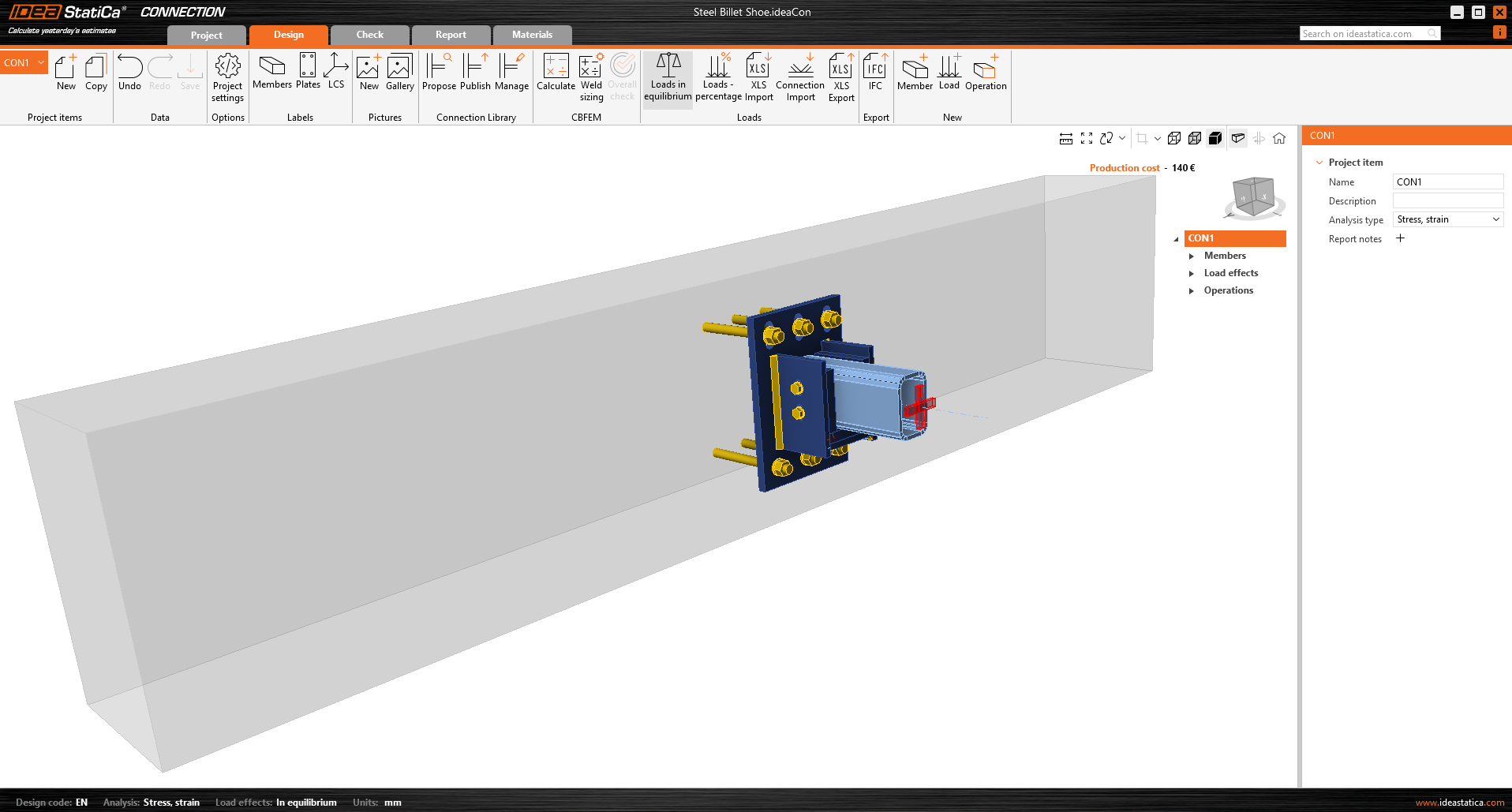Toggle the LCS axis display
1512x812 pixels.
coord(336,71)
